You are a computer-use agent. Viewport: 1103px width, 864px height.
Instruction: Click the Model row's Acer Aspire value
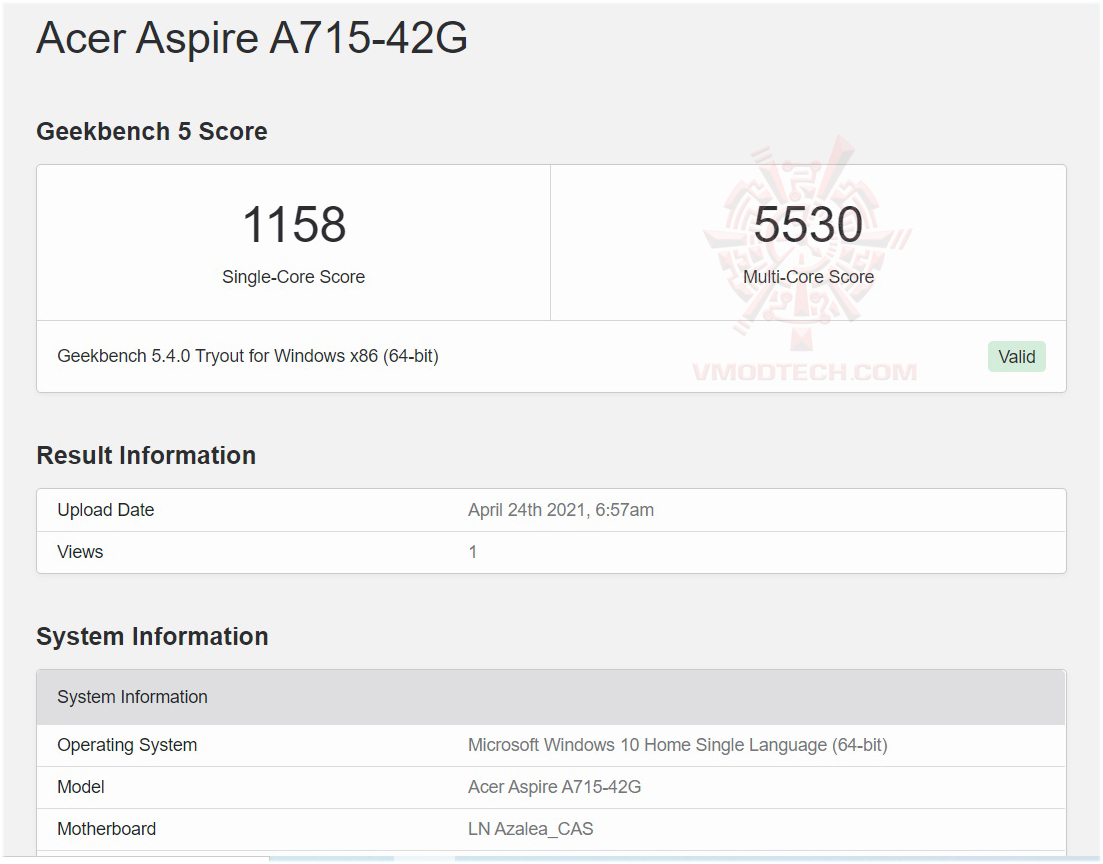tap(554, 787)
